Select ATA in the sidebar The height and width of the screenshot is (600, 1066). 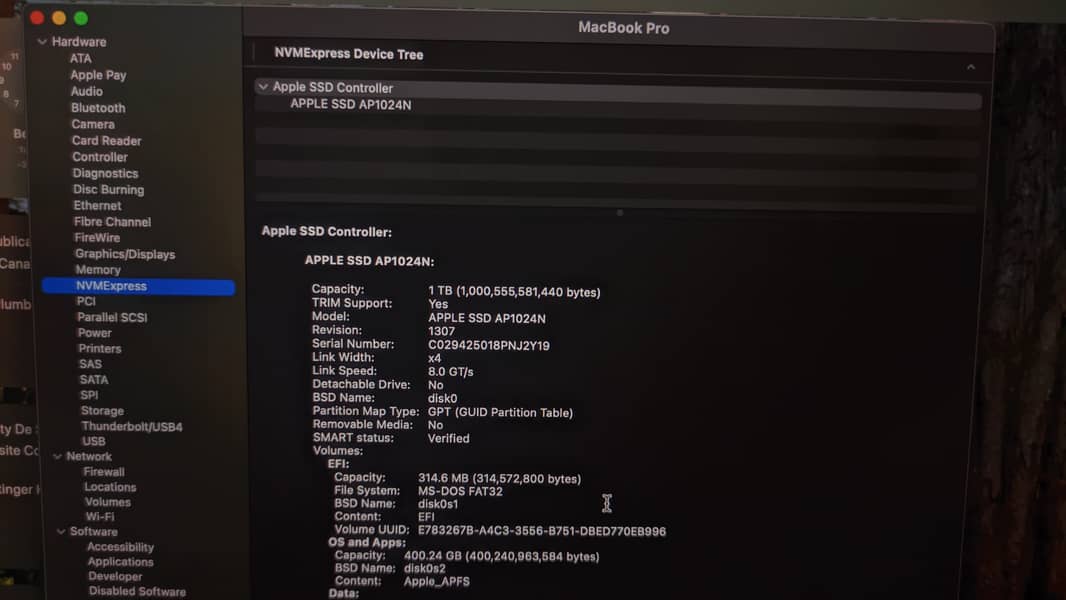(x=80, y=58)
